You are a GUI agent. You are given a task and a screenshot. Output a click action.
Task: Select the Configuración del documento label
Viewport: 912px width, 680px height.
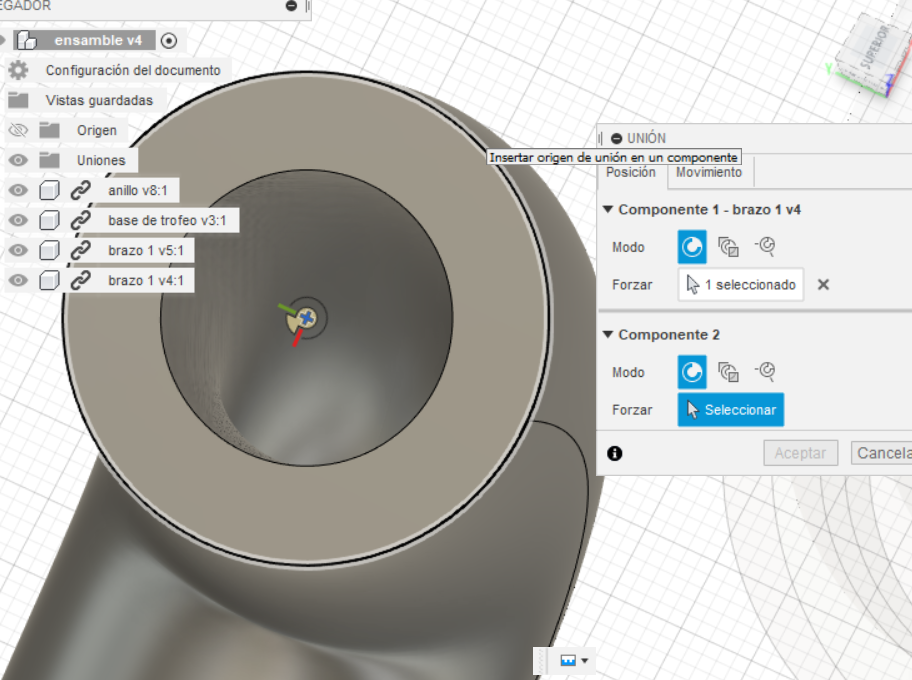(x=133, y=70)
